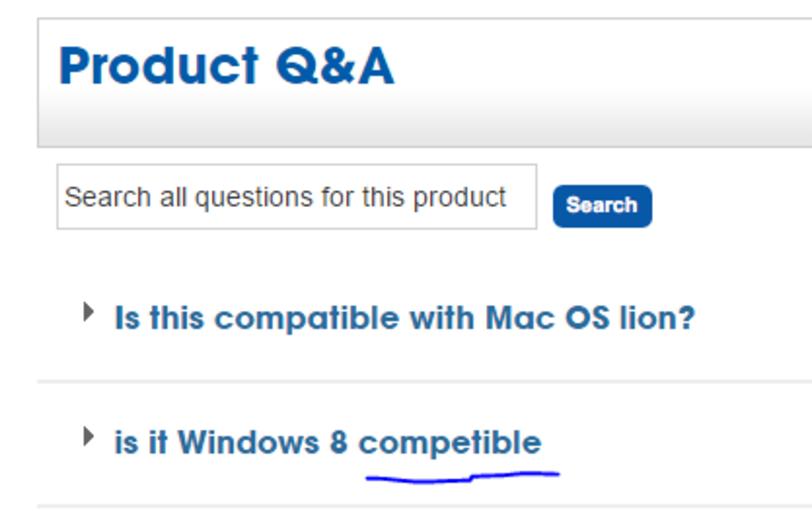Click 'Windows 8' in the second question
The width and height of the screenshot is (812, 512).
(x=262, y=442)
